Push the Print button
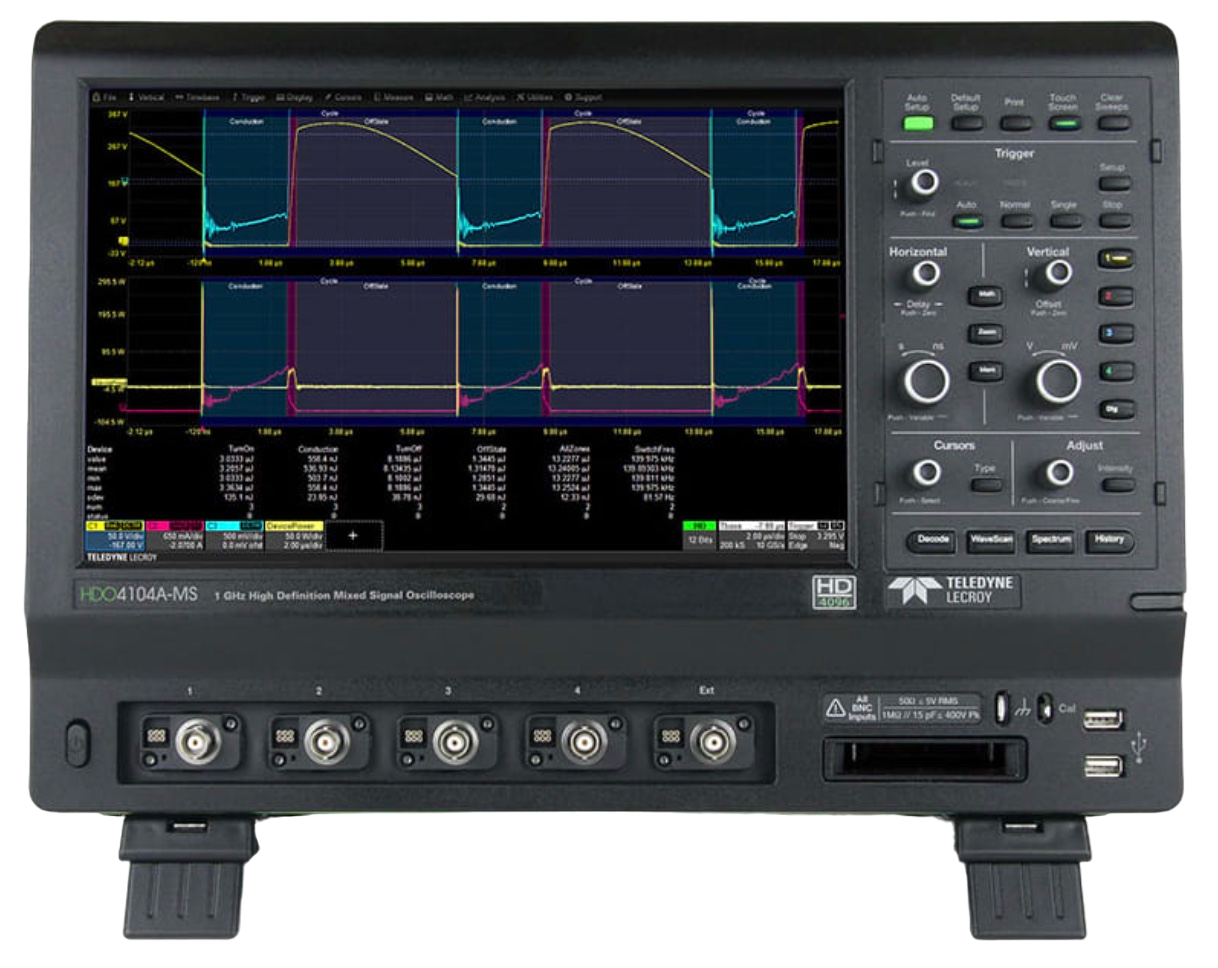Image resolution: width=1218 pixels, height=968 pixels. (x=1015, y=124)
